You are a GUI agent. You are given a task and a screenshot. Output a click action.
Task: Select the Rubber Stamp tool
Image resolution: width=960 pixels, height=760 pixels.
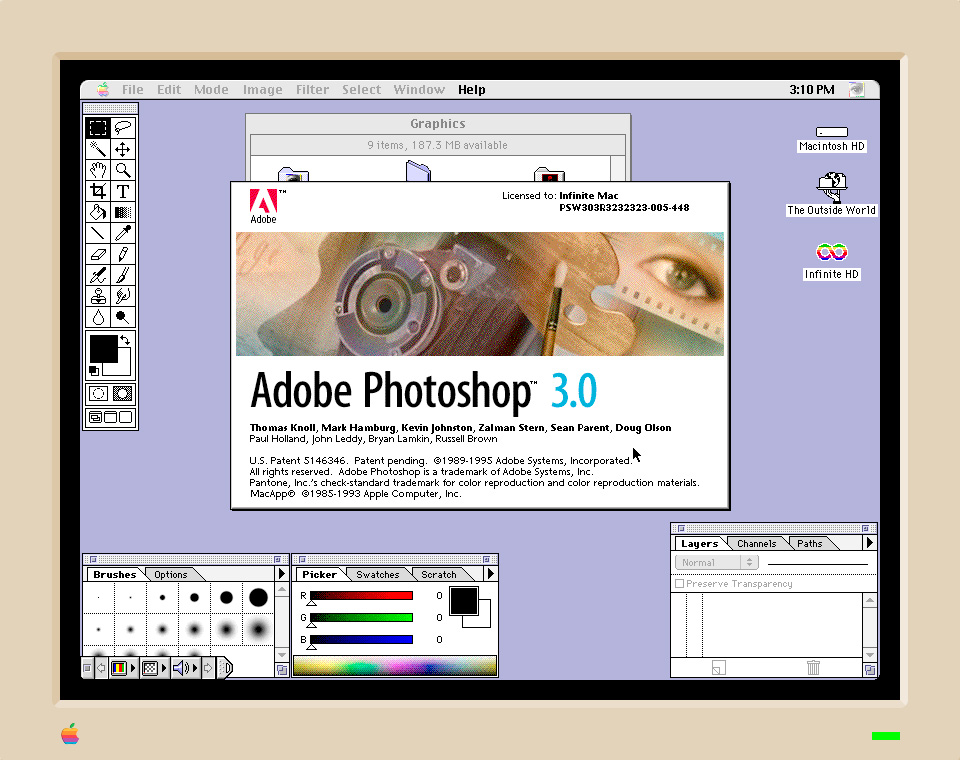point(98,296)
